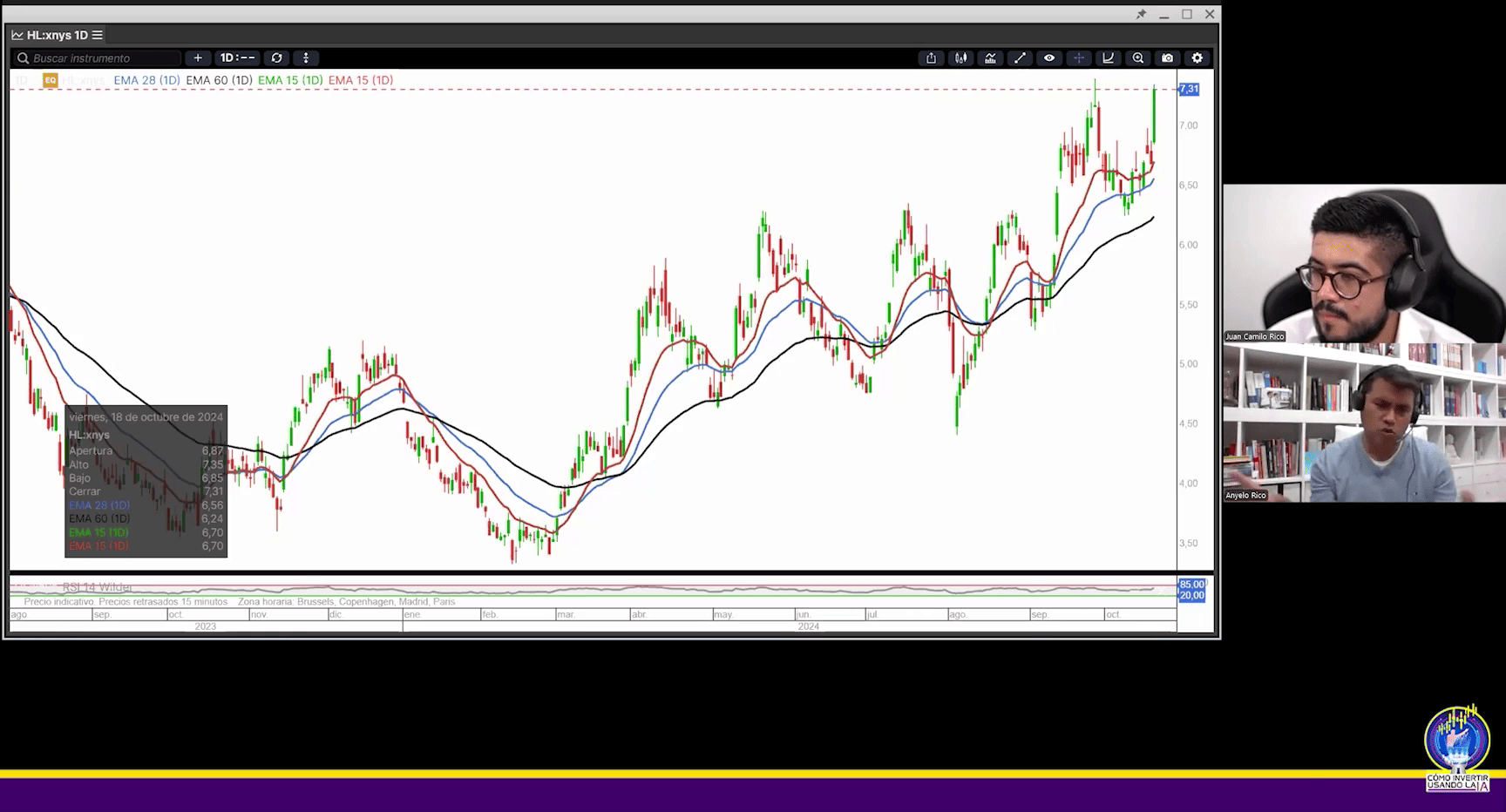The image size is (1506, 812).
Task: Toggle the eye visibility icon
Action: click(1049, 58)
